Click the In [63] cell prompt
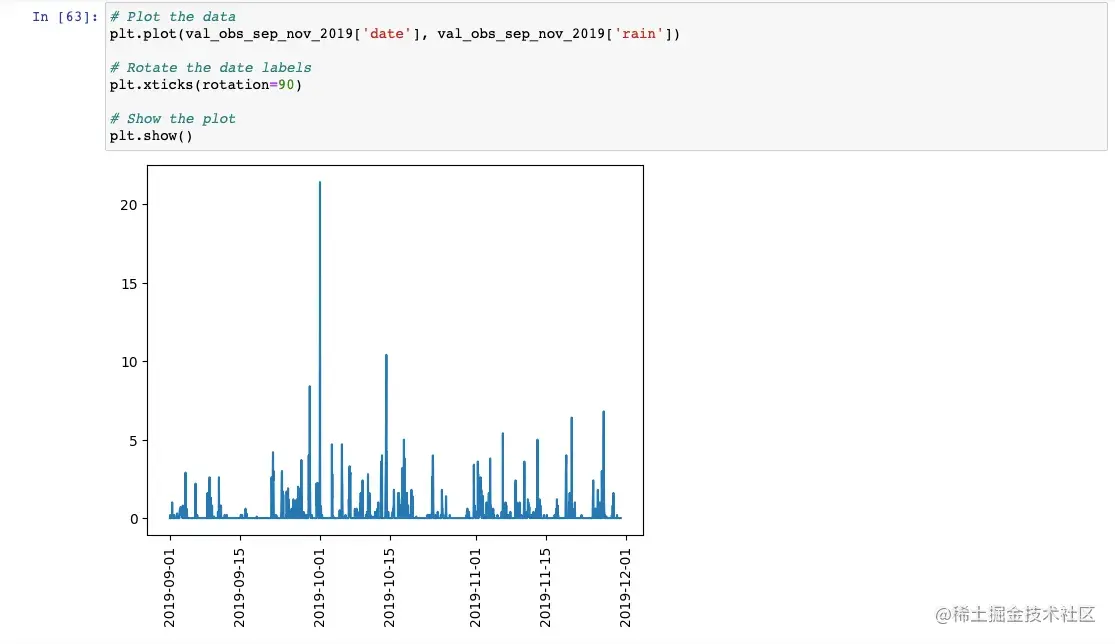The width and height of the screenshot is (1115, 644). tap(65, 16)
